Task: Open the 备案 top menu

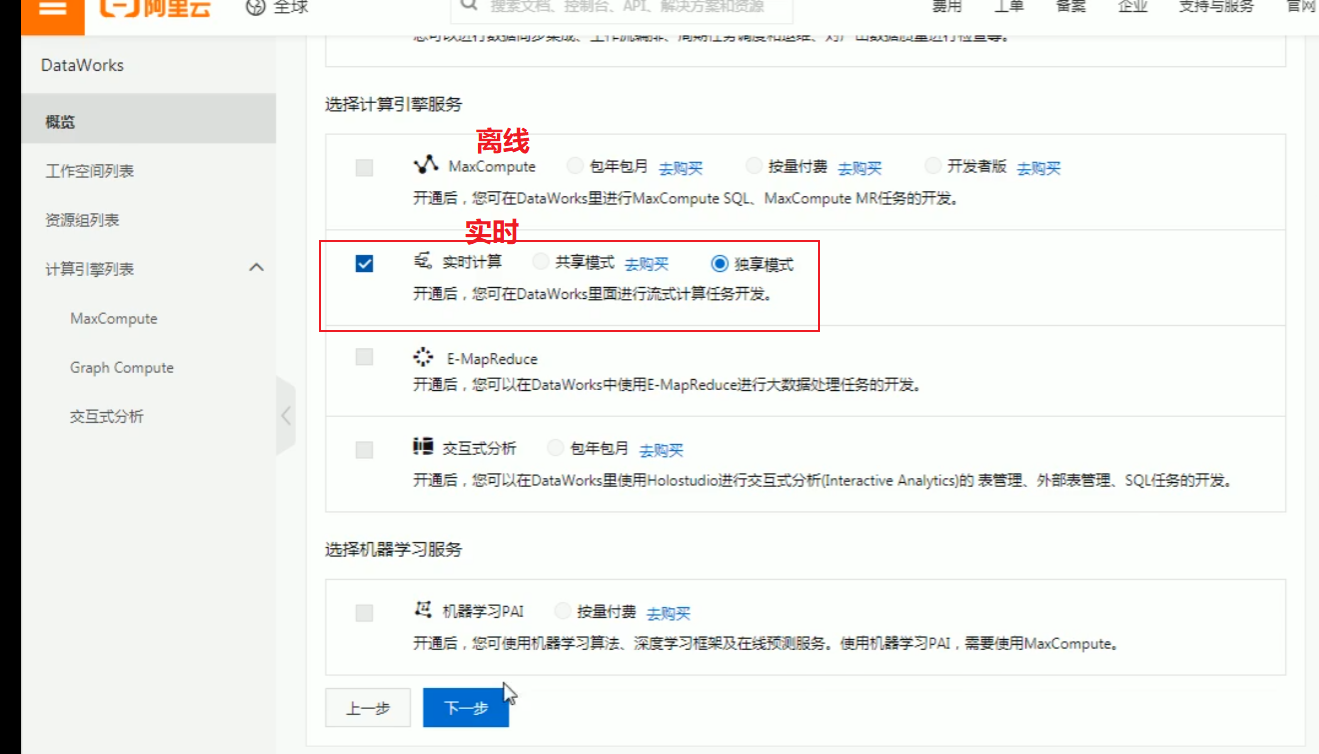Action: (x=1071, y=6)
